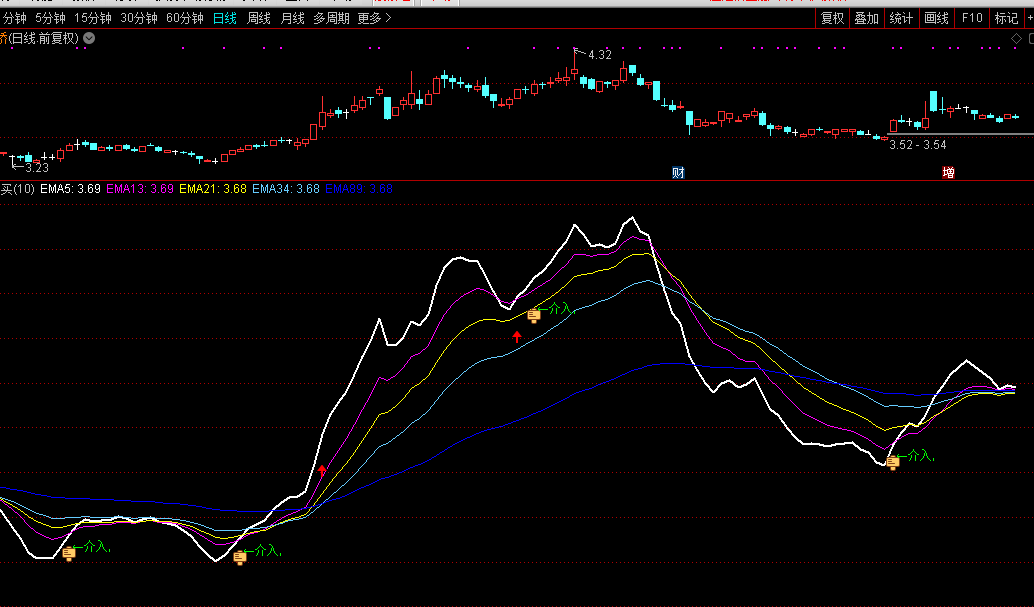Expand the 更多 periods dropdown
Screen dimensions: 1034x607
[374, 18]
